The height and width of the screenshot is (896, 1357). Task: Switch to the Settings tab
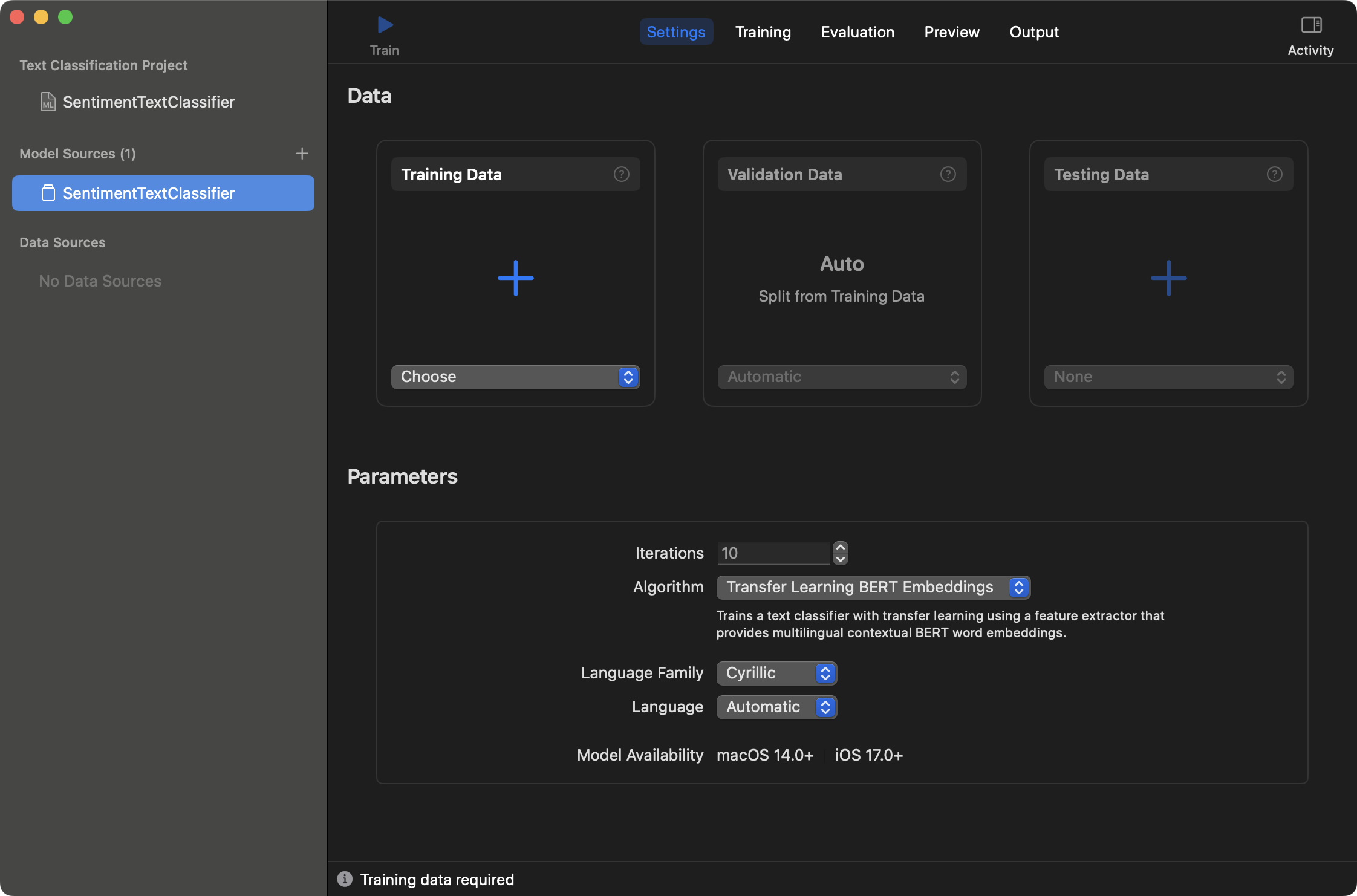click(676, 32)
